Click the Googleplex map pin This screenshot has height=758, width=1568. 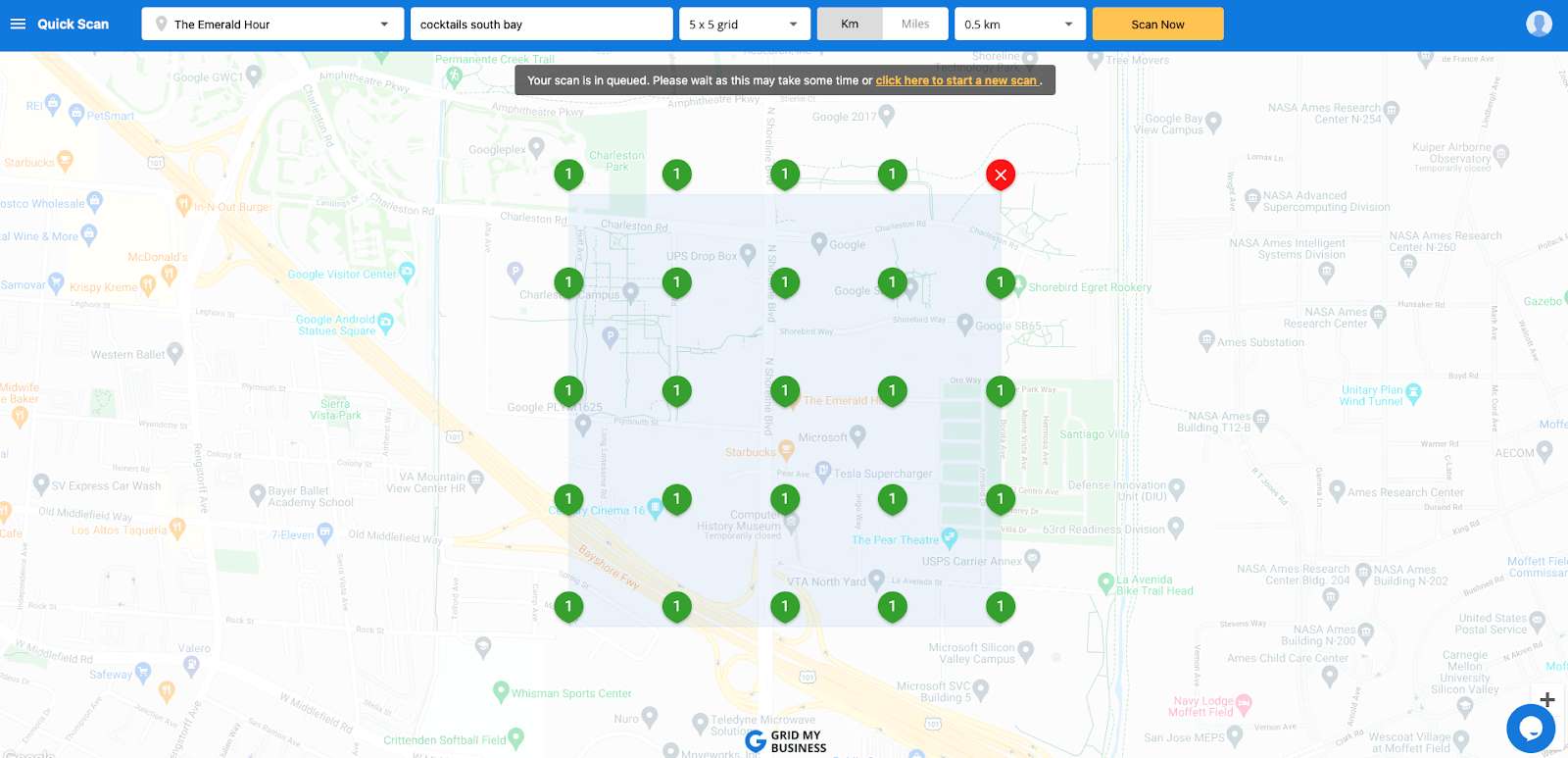point(536,147)
